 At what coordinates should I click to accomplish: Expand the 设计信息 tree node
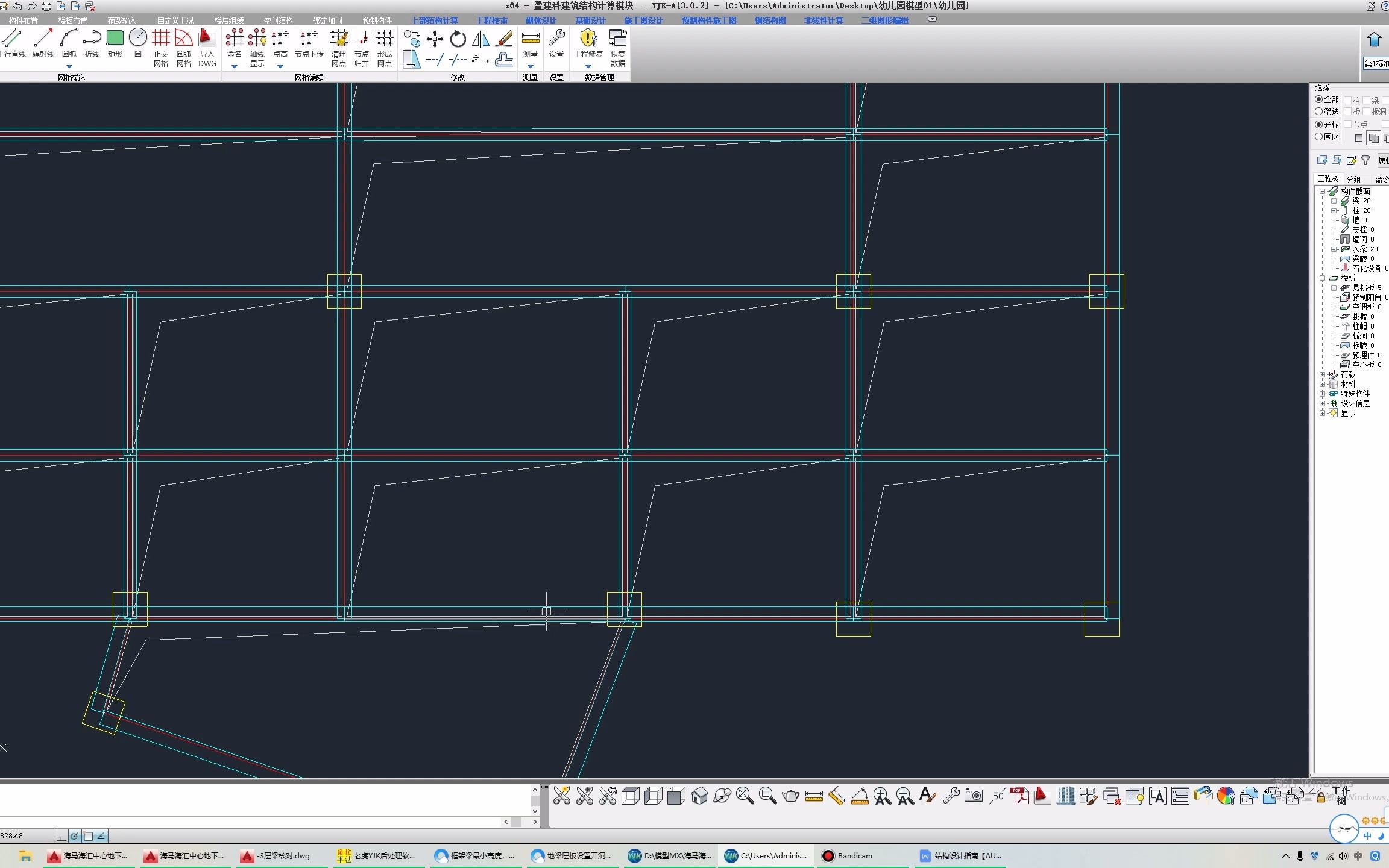click(1322, 403)
